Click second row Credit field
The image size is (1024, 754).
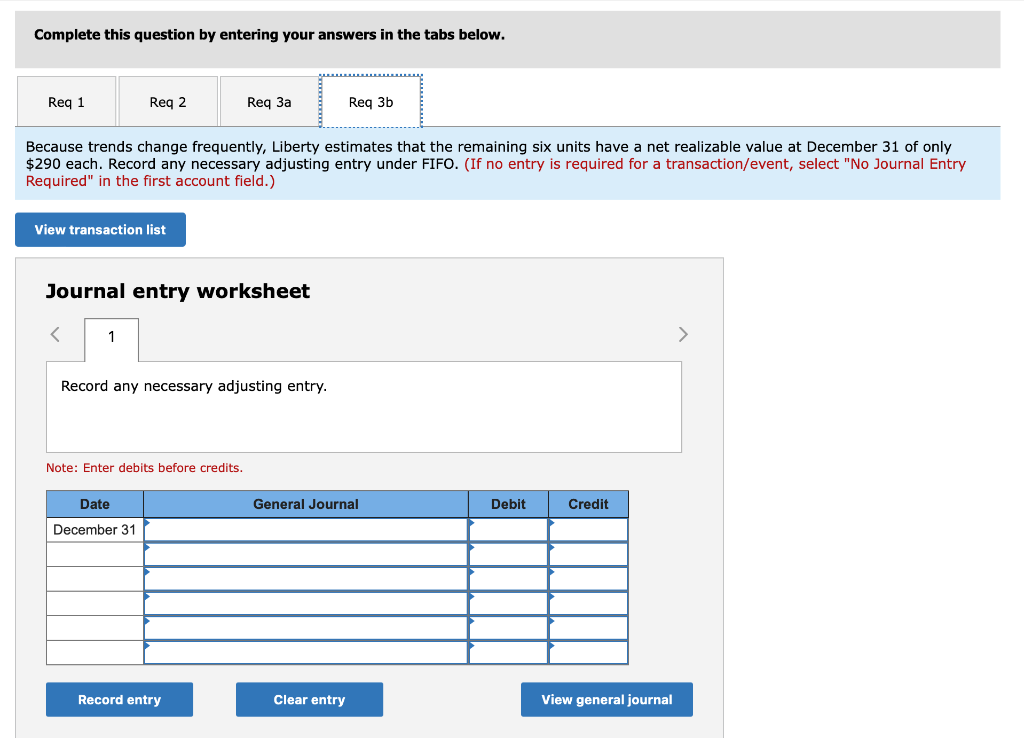coord(588,554)
